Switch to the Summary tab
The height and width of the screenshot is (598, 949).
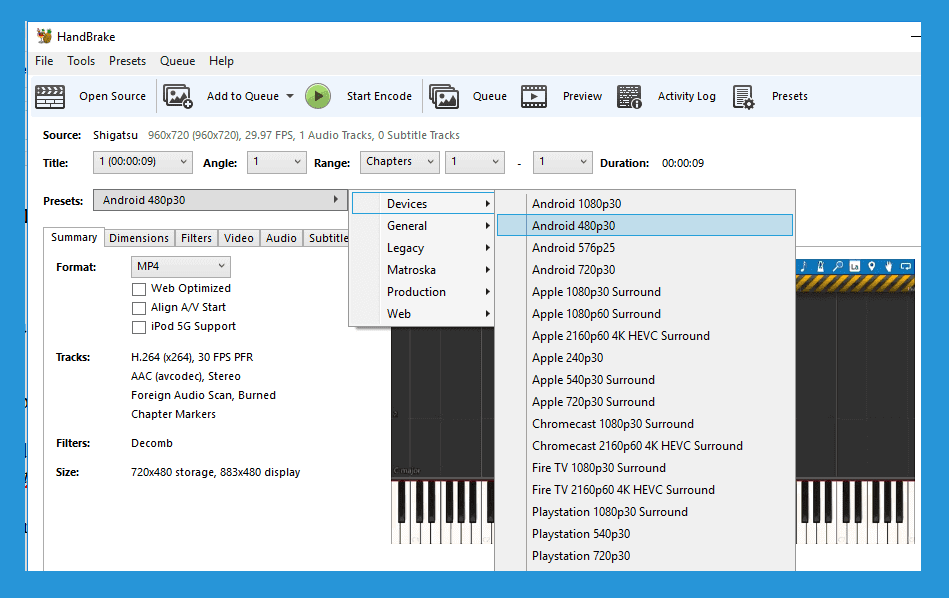(74, 237)
